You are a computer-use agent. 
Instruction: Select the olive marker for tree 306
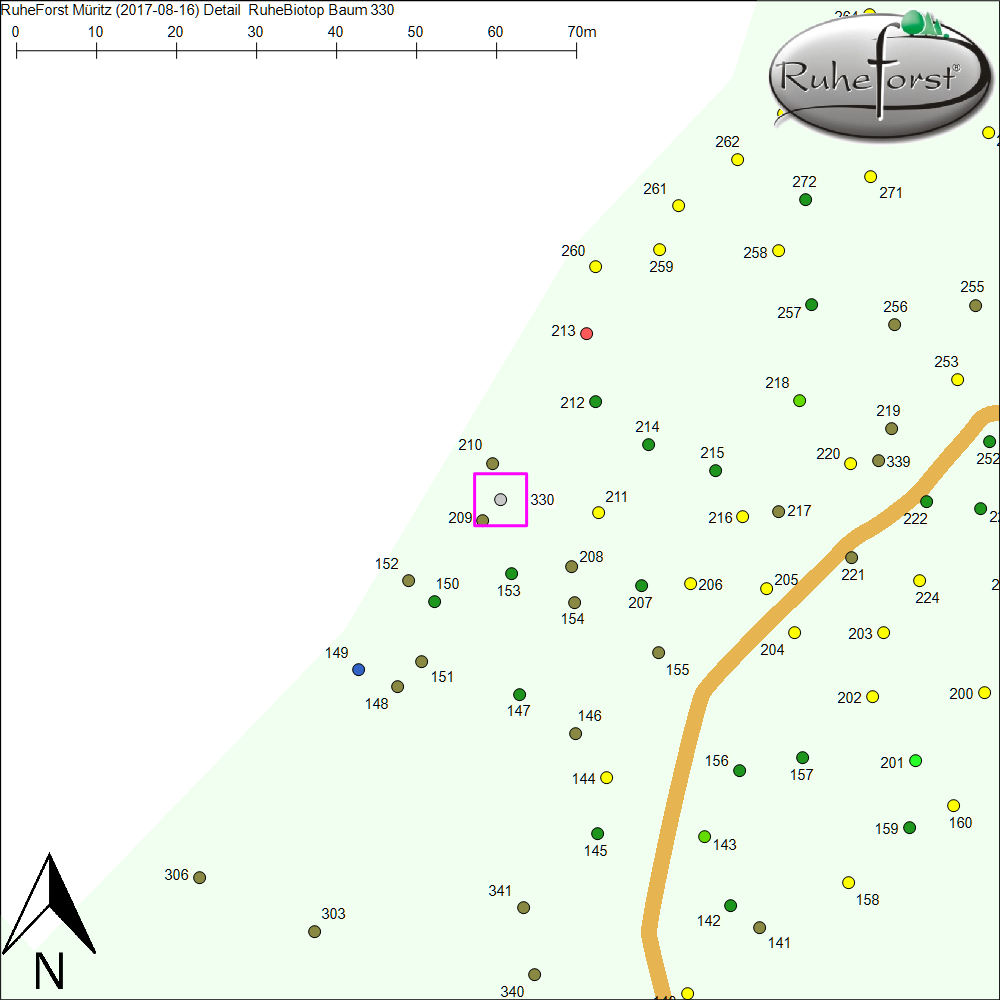pyautogui.click(x=199, y=878)
